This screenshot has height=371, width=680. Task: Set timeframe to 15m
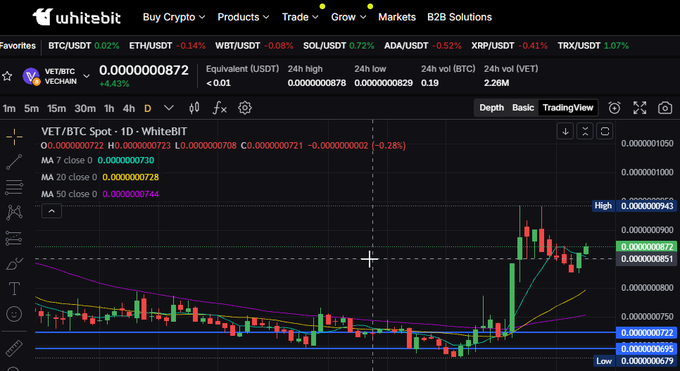click(x=57, y=108)
